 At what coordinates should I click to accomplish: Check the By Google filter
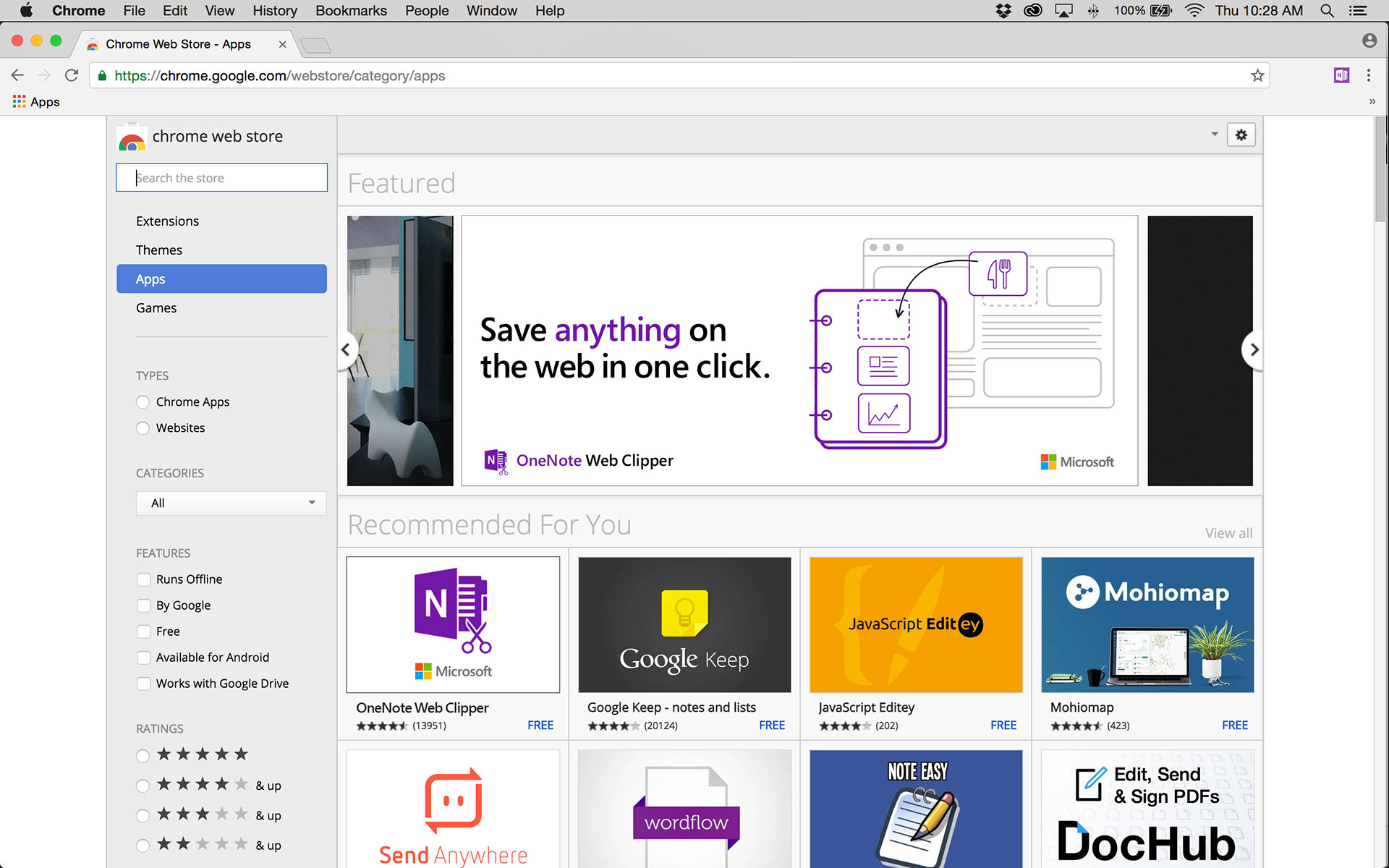pos(143,605)
